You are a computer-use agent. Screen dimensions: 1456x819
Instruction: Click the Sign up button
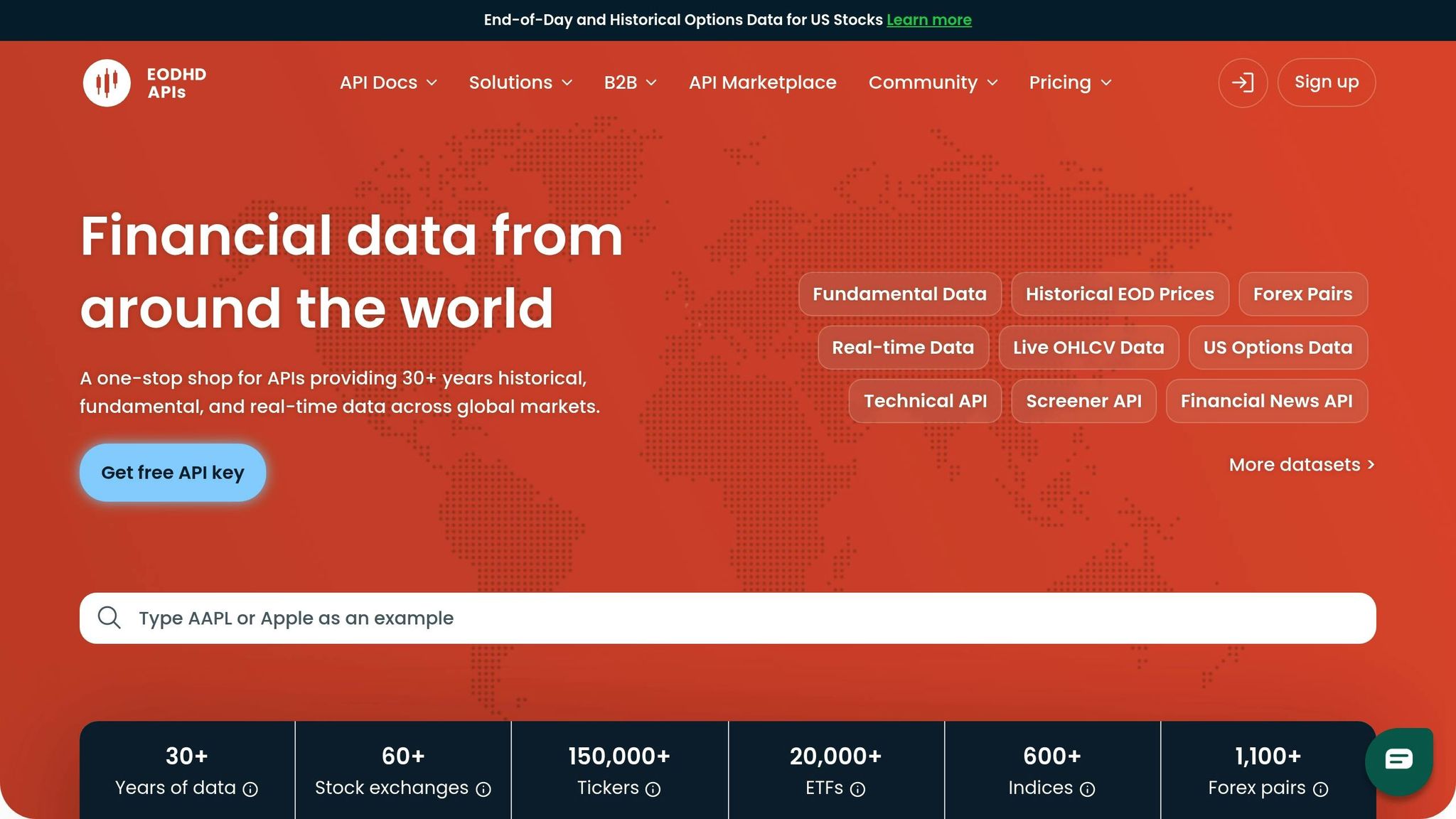click(1326, 82)
